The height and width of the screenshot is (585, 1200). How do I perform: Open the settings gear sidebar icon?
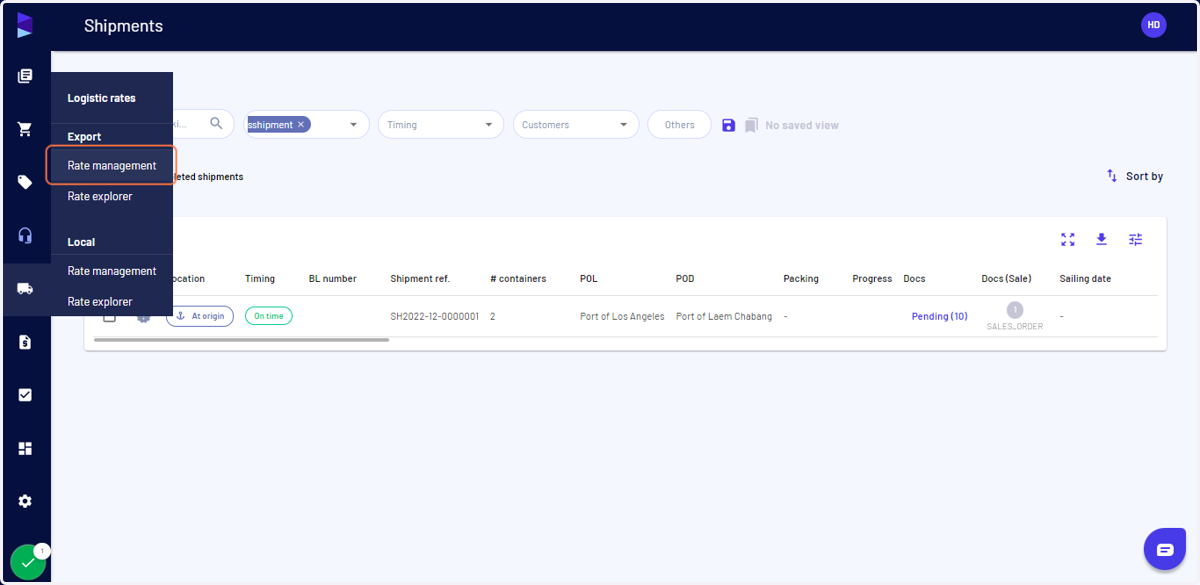coord(25,501)
